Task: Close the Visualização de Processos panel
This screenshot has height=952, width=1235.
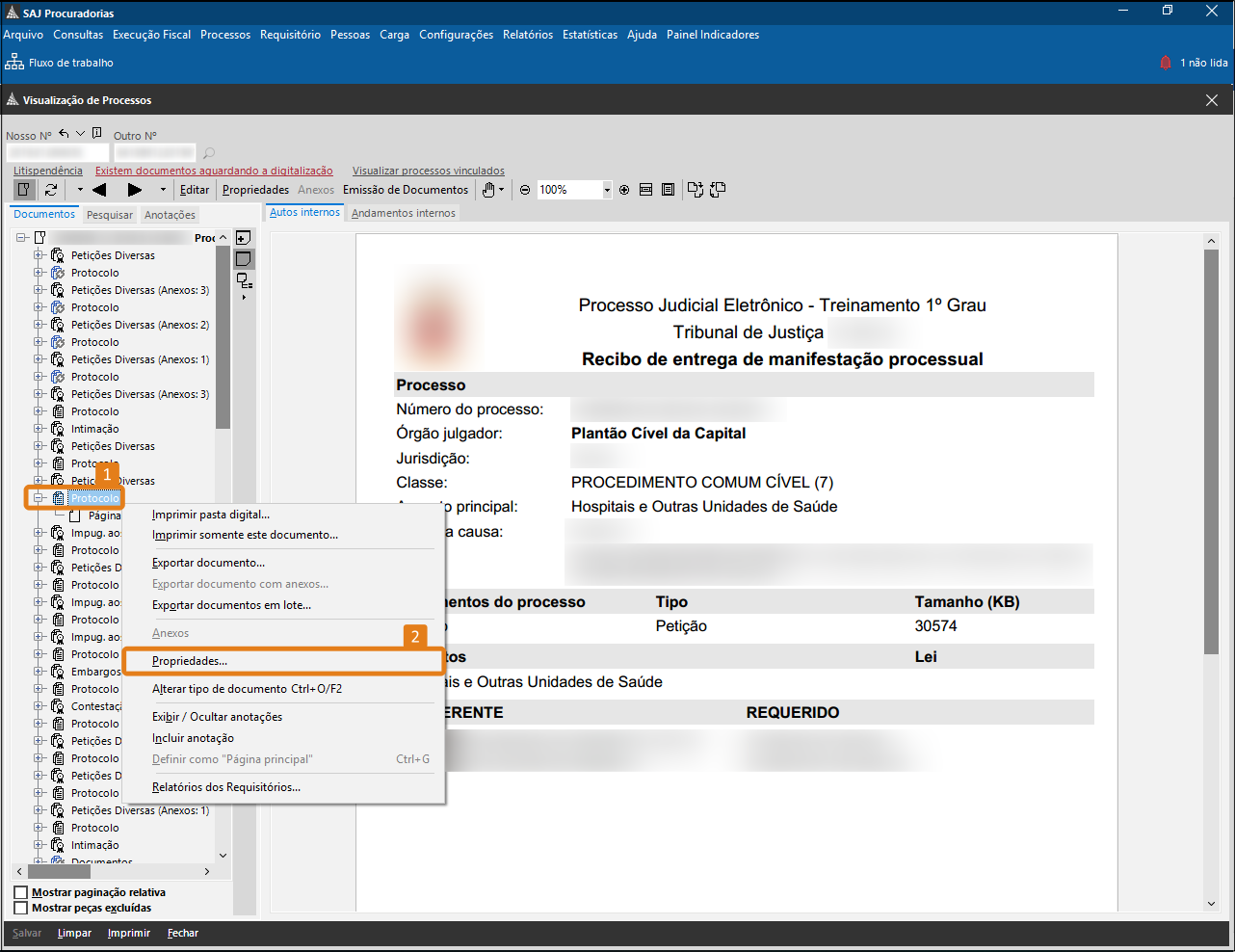Action: (x=1212, y=100)
